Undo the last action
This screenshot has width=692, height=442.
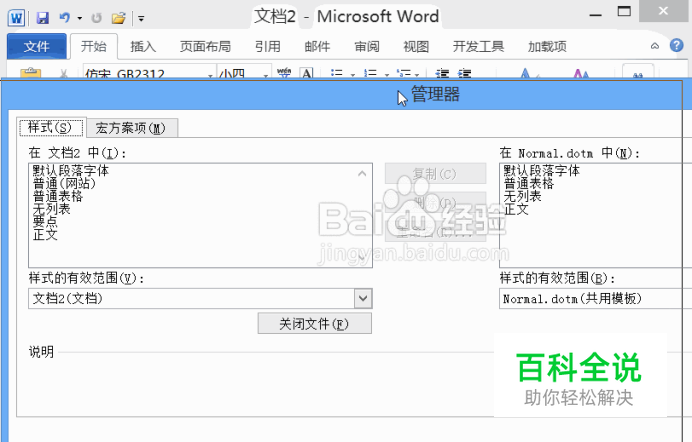click(65, 18)
